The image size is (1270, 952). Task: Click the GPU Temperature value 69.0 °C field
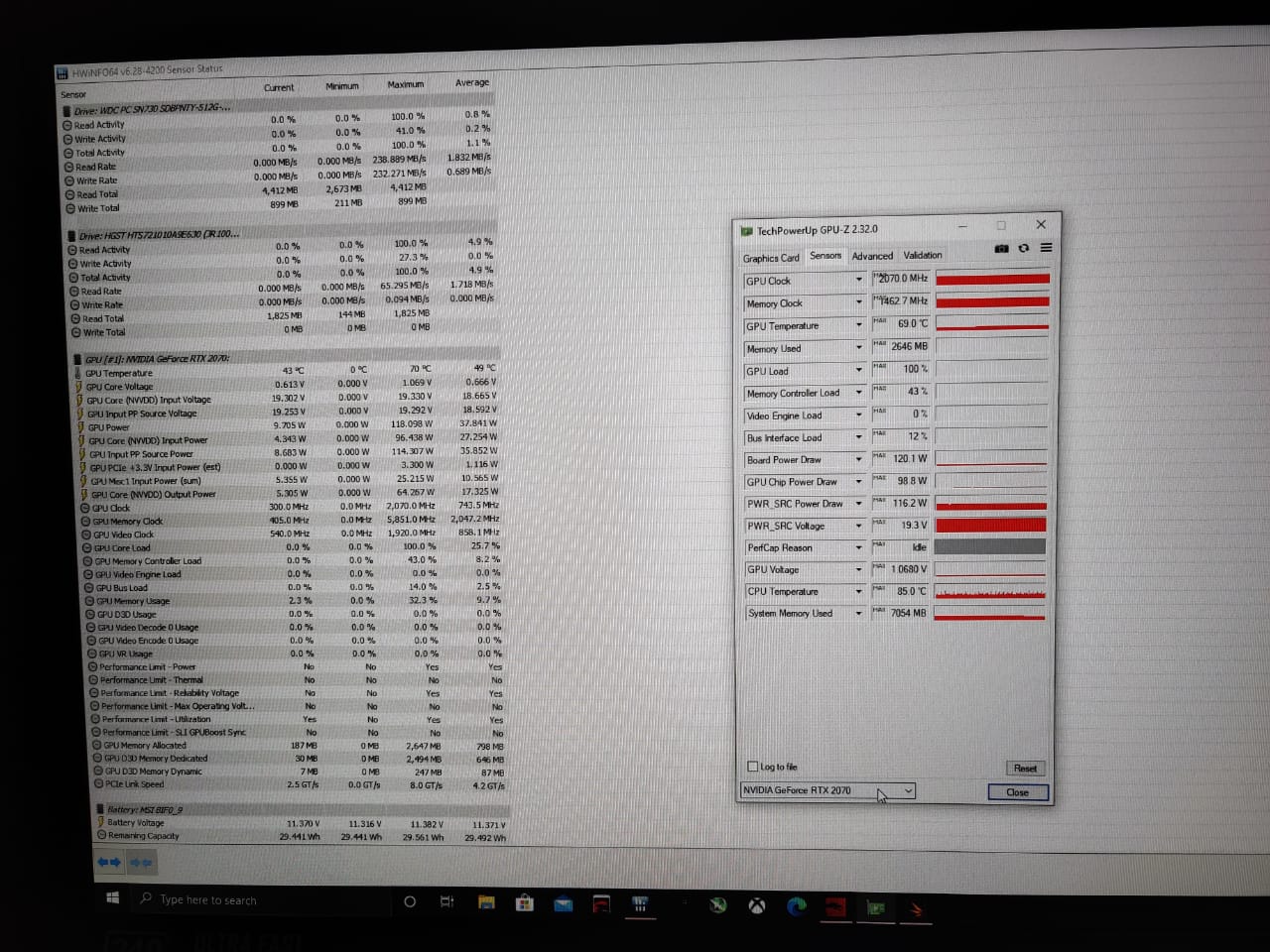pyautogui.click(x=900, y=324)
